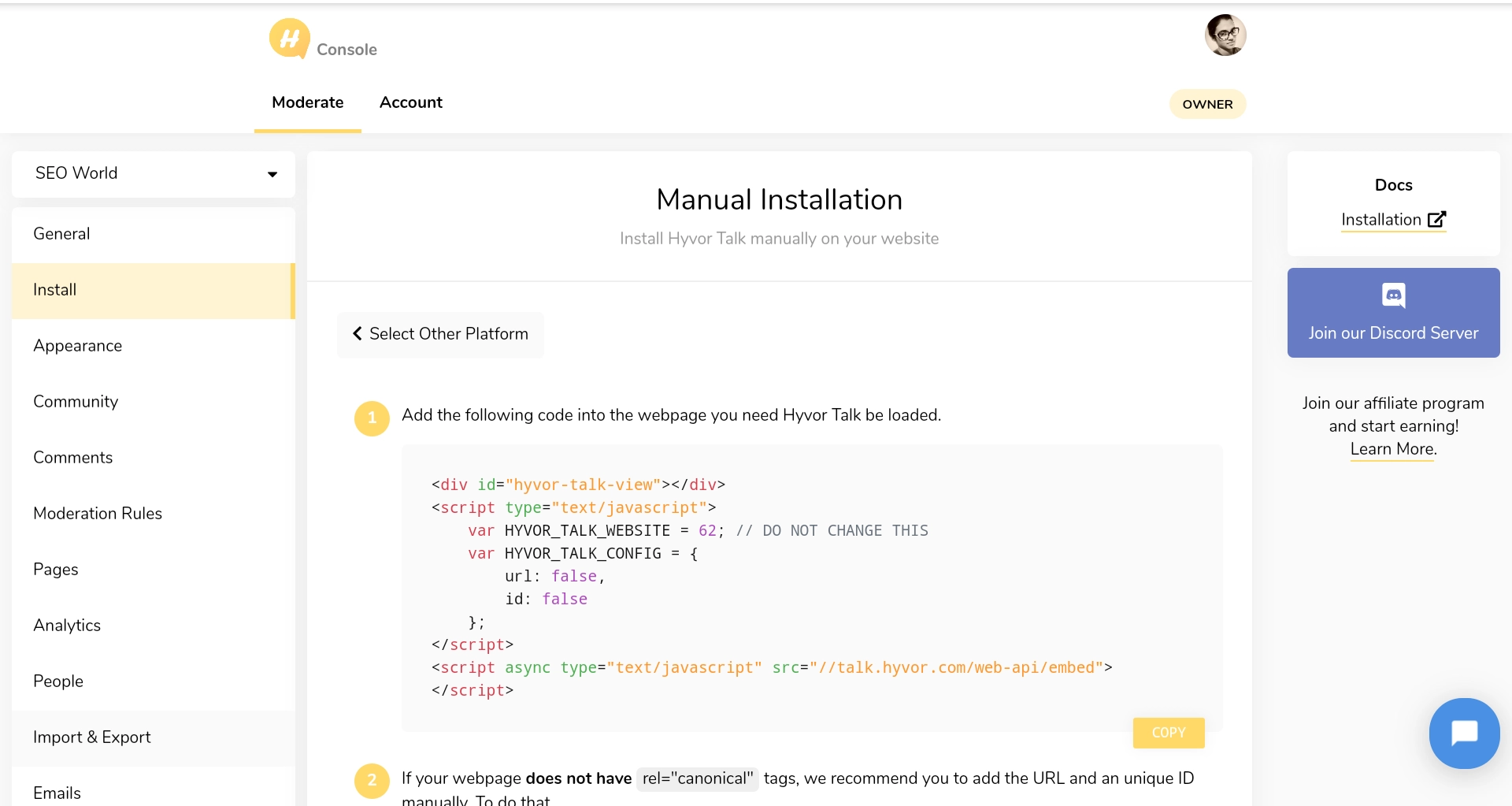Viewport: 1512px width, 806px height.
Task: Click the talk.hyvor.com embed script line
Action: [772, 667]
